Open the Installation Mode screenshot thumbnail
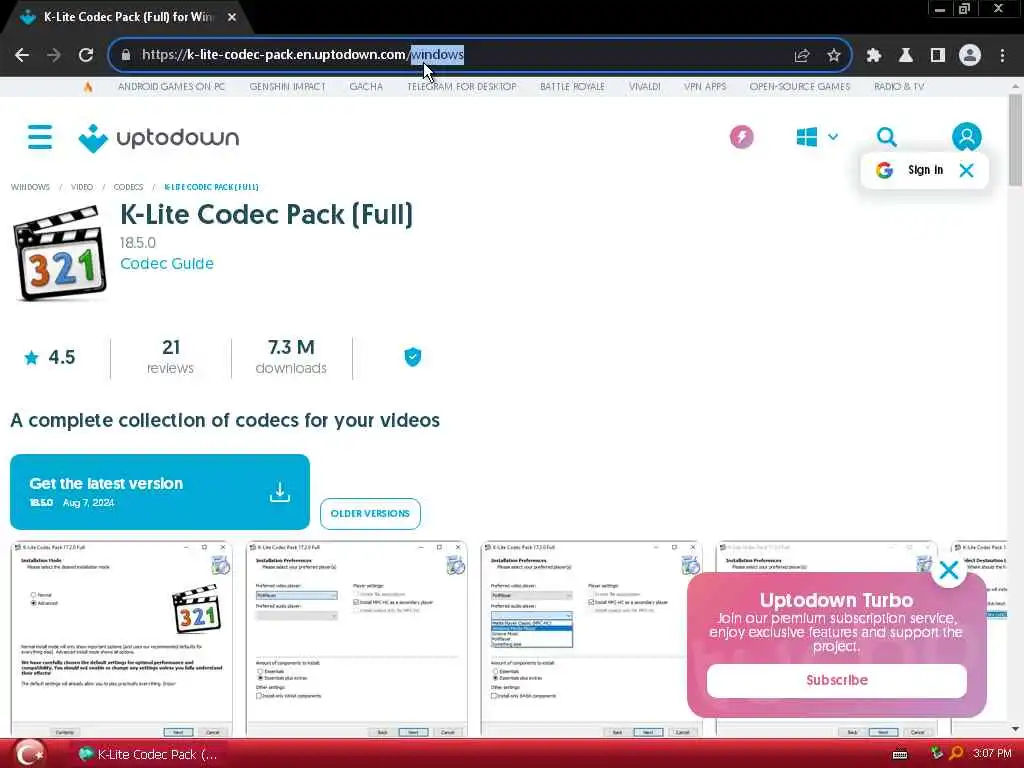The width and height of the screenshot is (1024, 768). tap(121, 639)
